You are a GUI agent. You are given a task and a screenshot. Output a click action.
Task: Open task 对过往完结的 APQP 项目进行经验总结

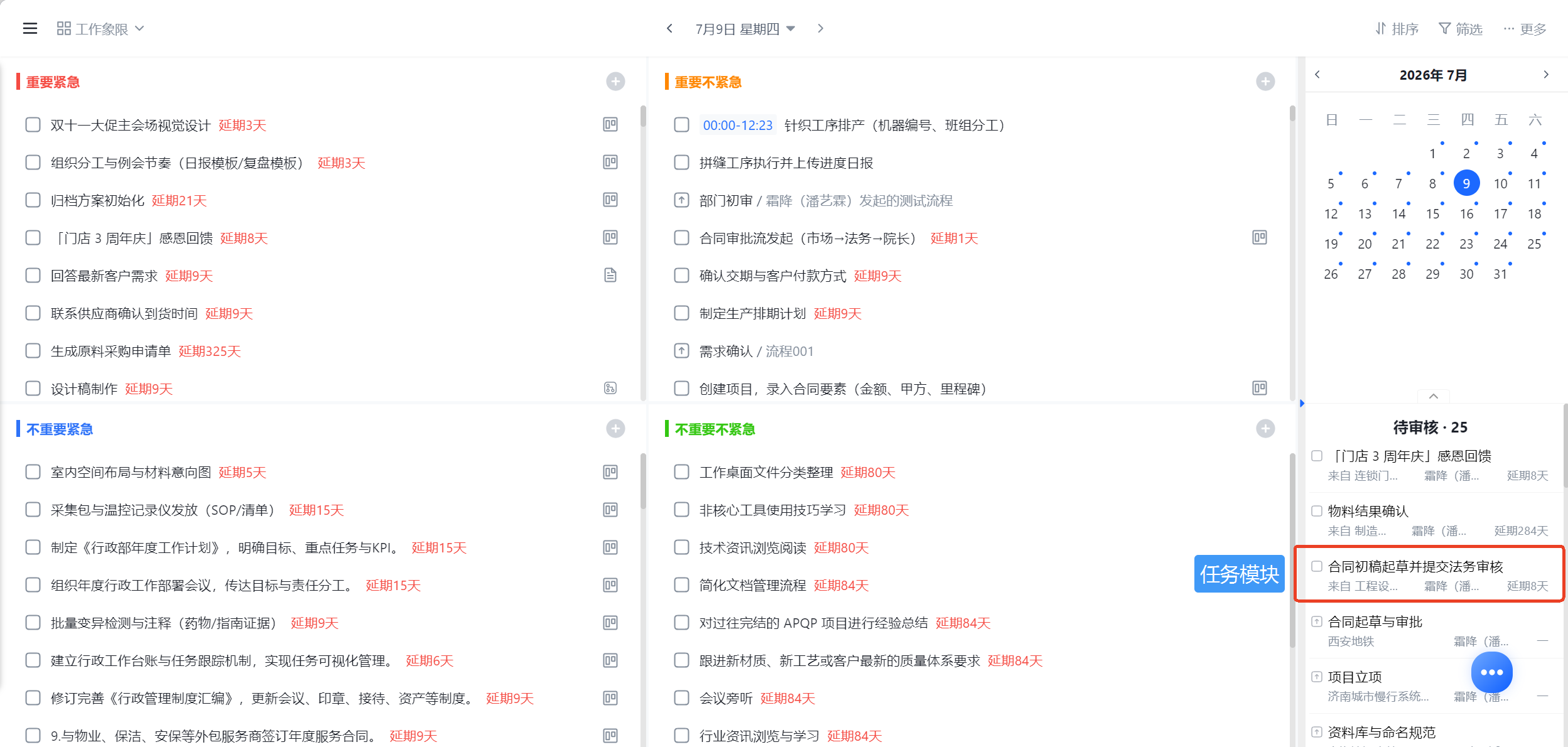pyautogui.click(x=814, y=623)
